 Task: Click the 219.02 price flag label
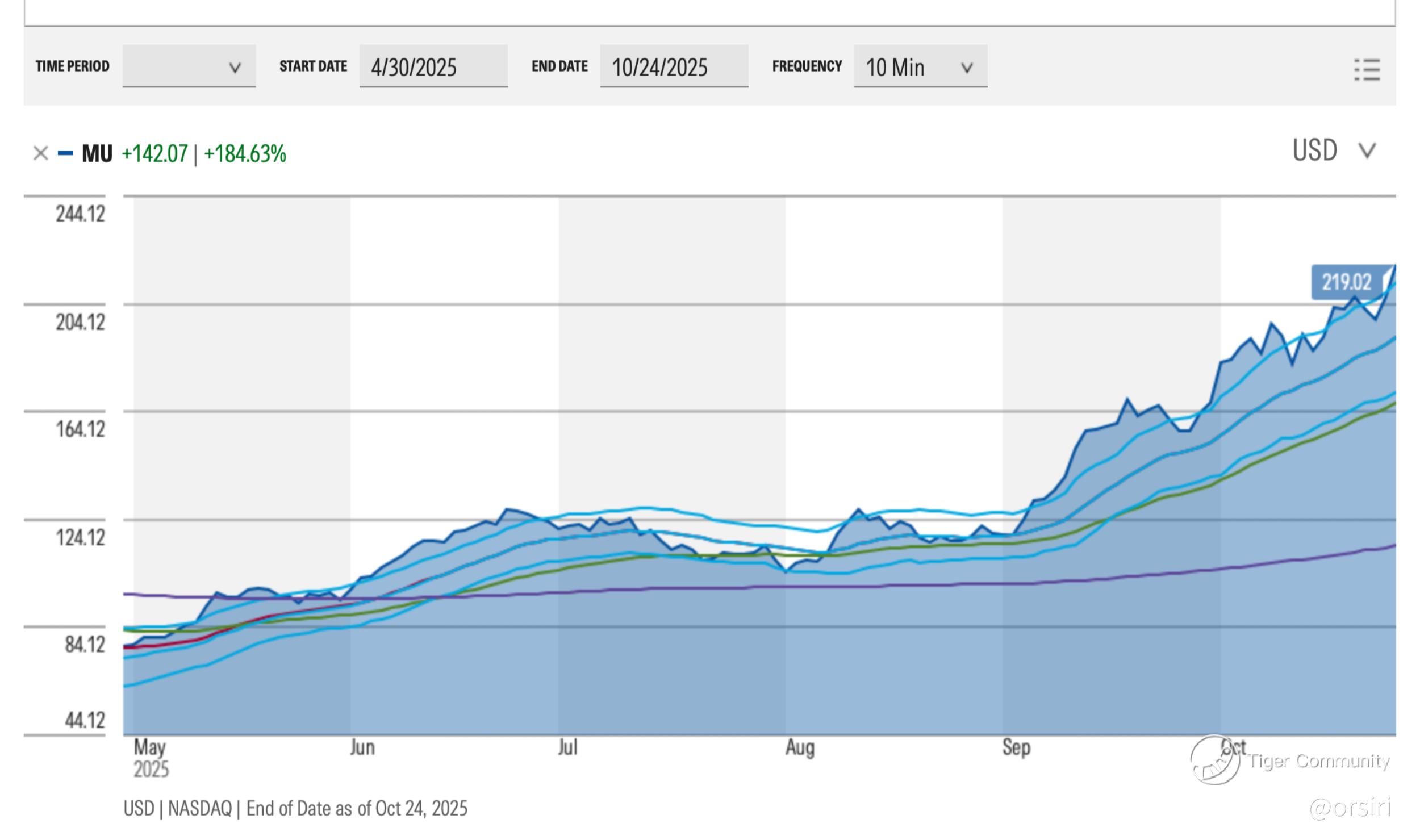(x=1346, y=282)
